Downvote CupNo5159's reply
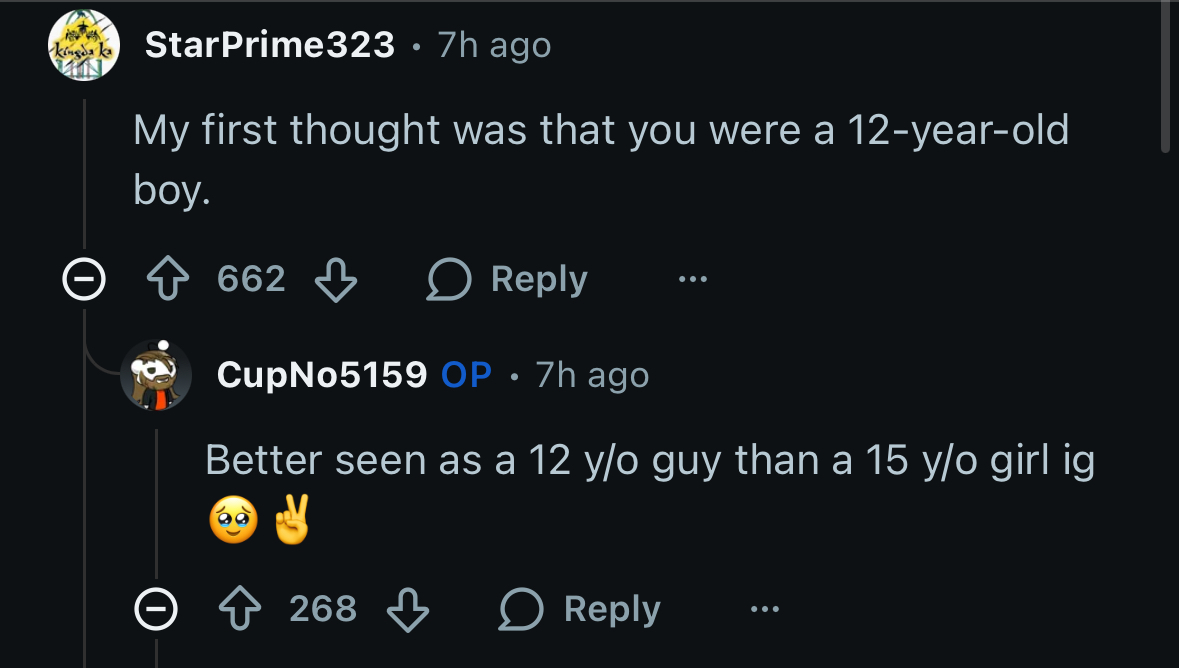The height and width of the screenshot is (668, 1179). click(407, 609)
